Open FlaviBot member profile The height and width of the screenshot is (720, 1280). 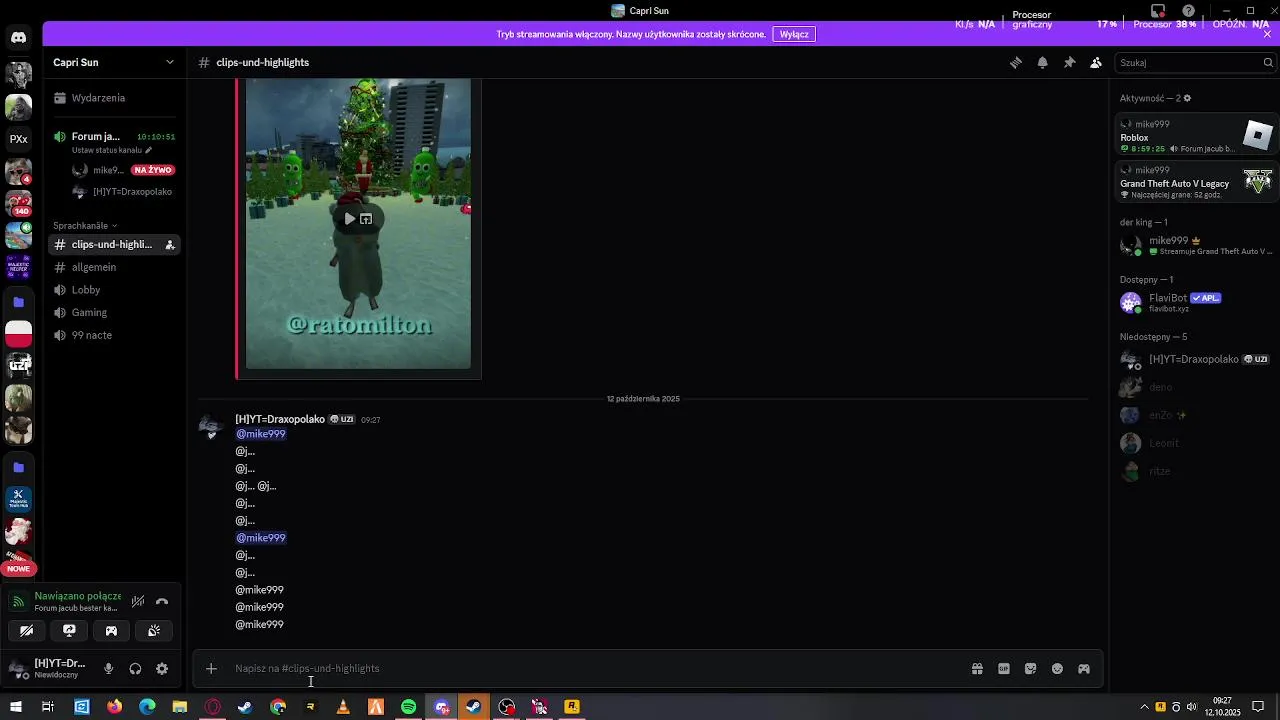[1193, 302]
